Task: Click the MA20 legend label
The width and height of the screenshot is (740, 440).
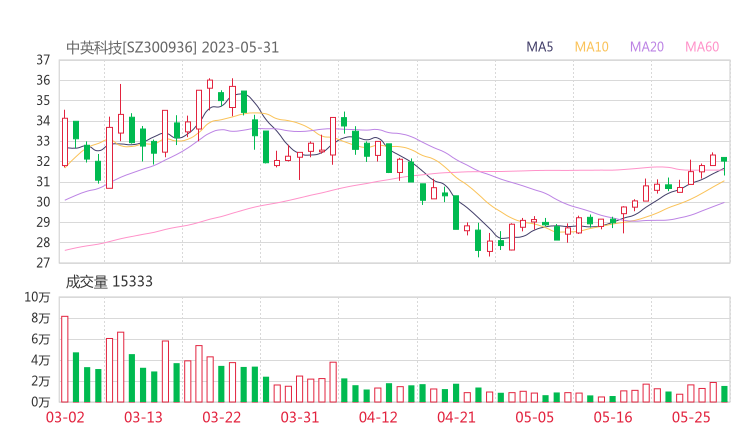Action: pyautogui.click(x=647, y=47)
